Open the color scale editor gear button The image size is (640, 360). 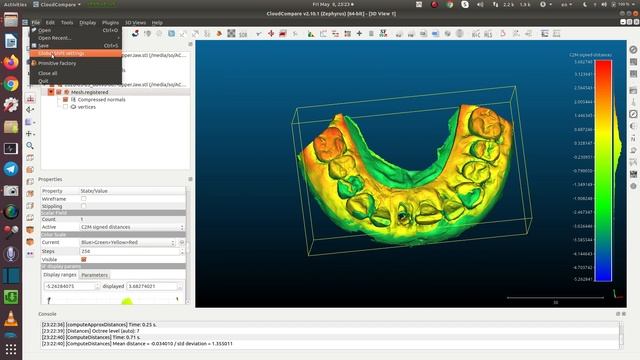(x=182, y=242)
